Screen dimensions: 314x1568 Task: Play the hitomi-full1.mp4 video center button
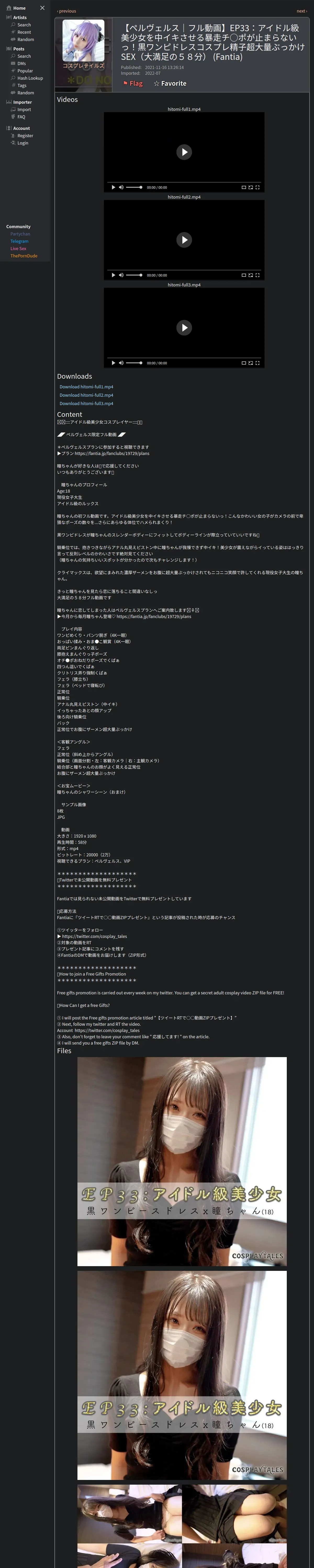(184, 152)
